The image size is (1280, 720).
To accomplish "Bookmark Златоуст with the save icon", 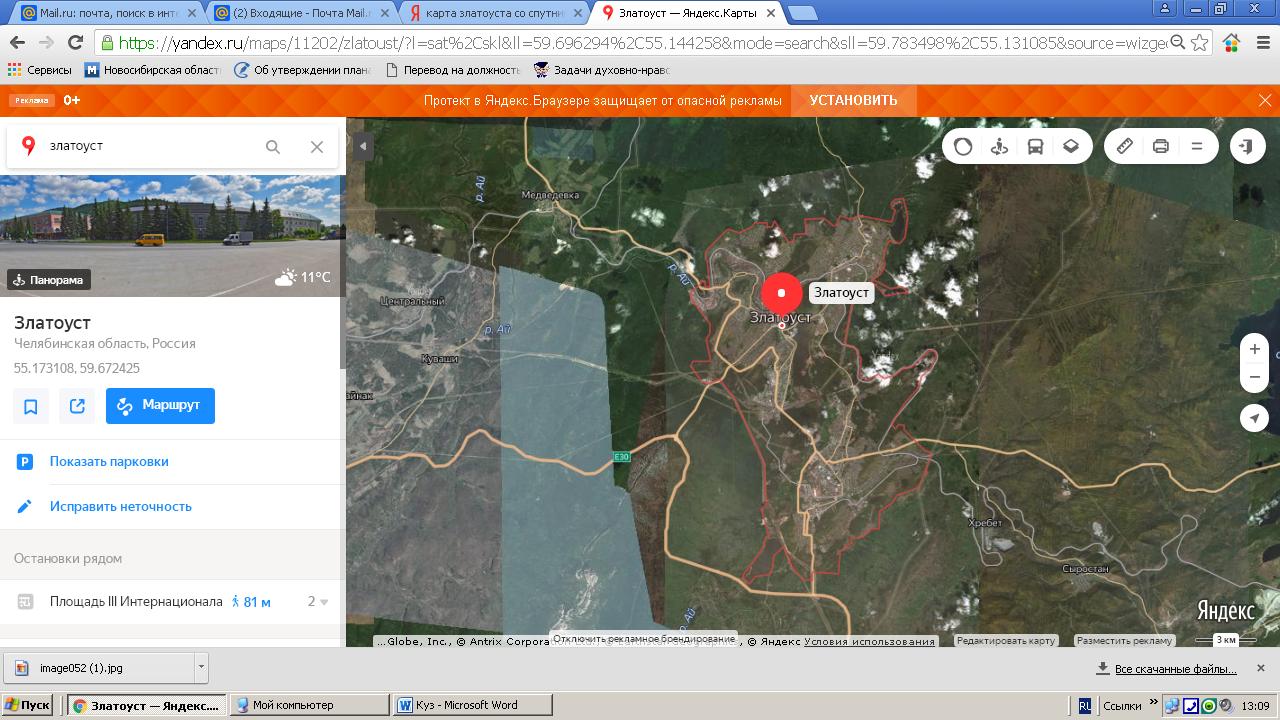I will coord(31,406).
